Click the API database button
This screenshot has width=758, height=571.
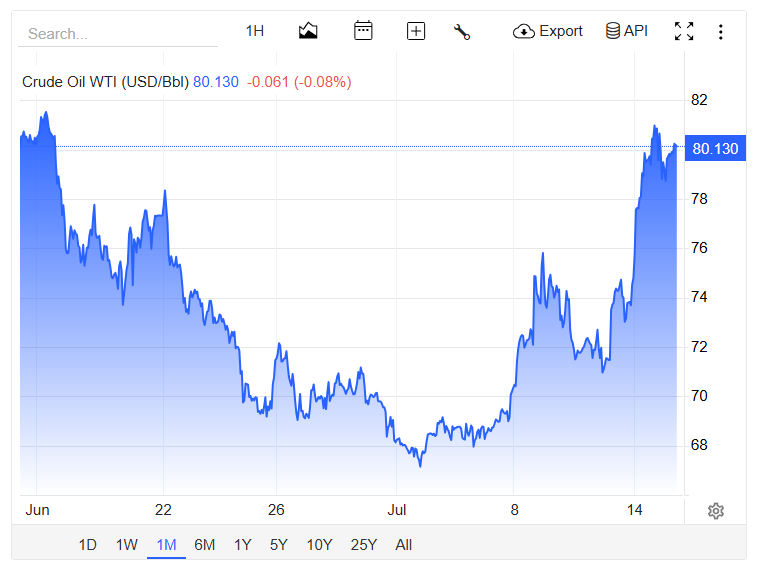click(627, 31)
